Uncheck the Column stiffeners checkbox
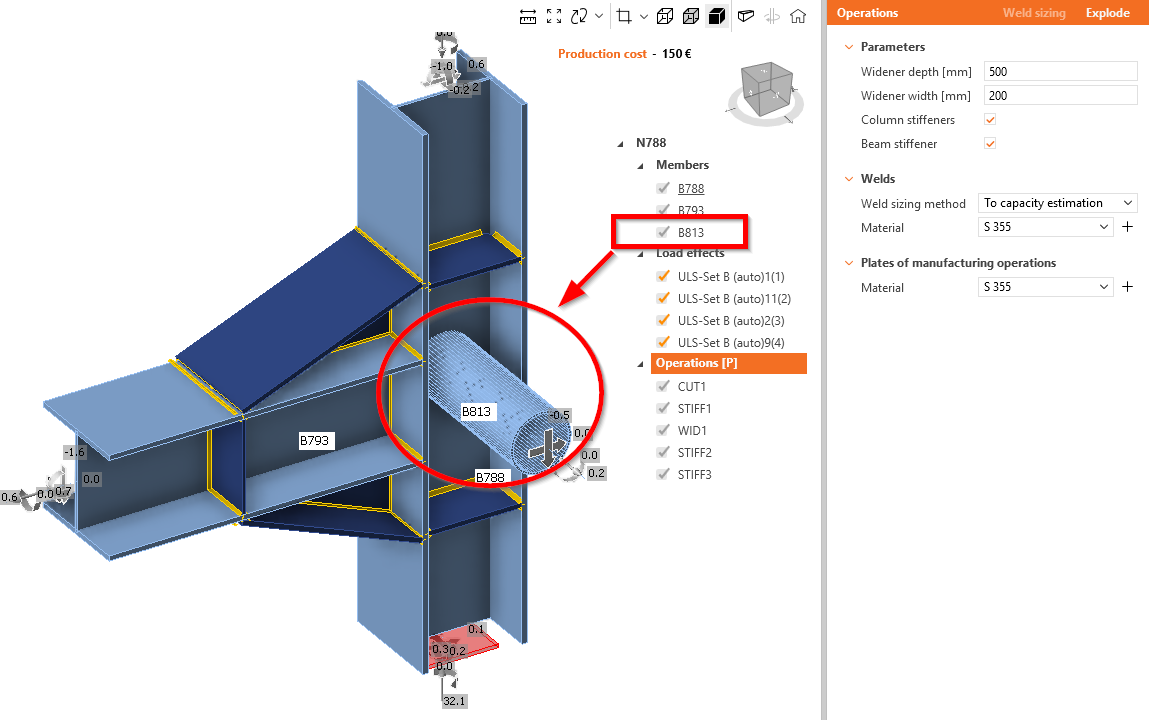The height and width of the screenshot is (720, 1149). pos(990,119)
